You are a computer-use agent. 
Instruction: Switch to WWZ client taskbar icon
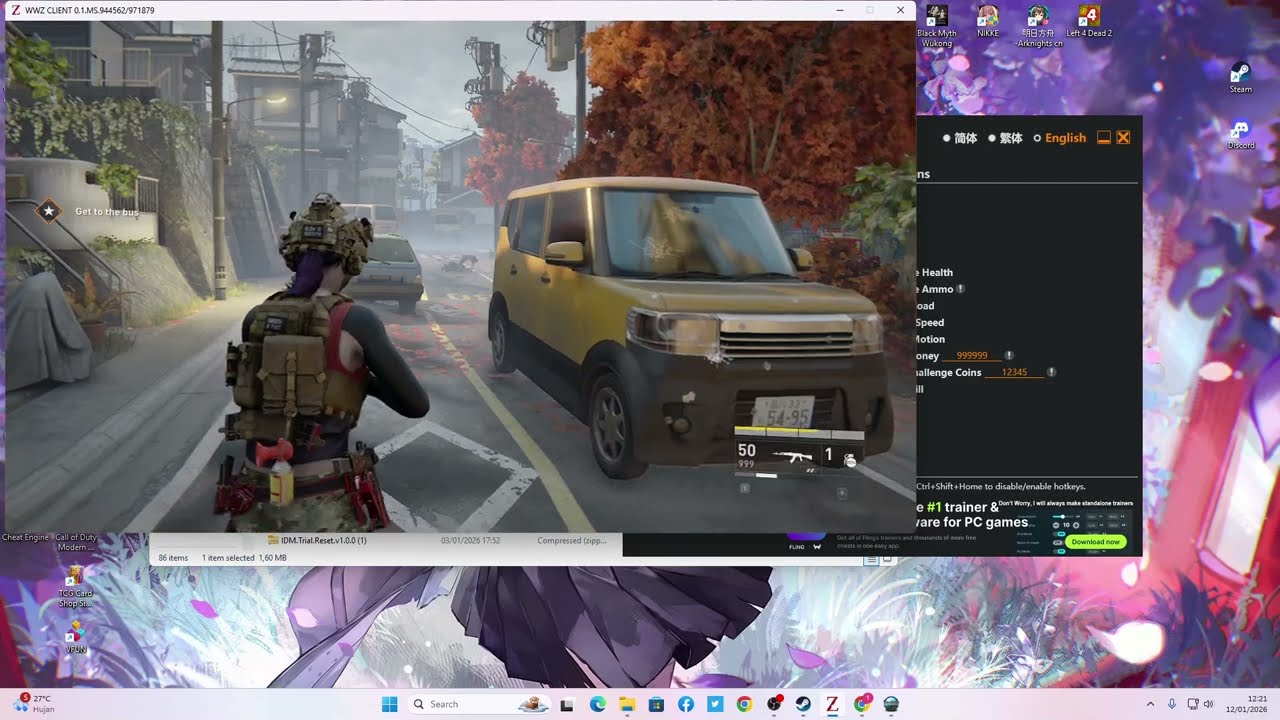pyautogui.click(x=832, y=704)
